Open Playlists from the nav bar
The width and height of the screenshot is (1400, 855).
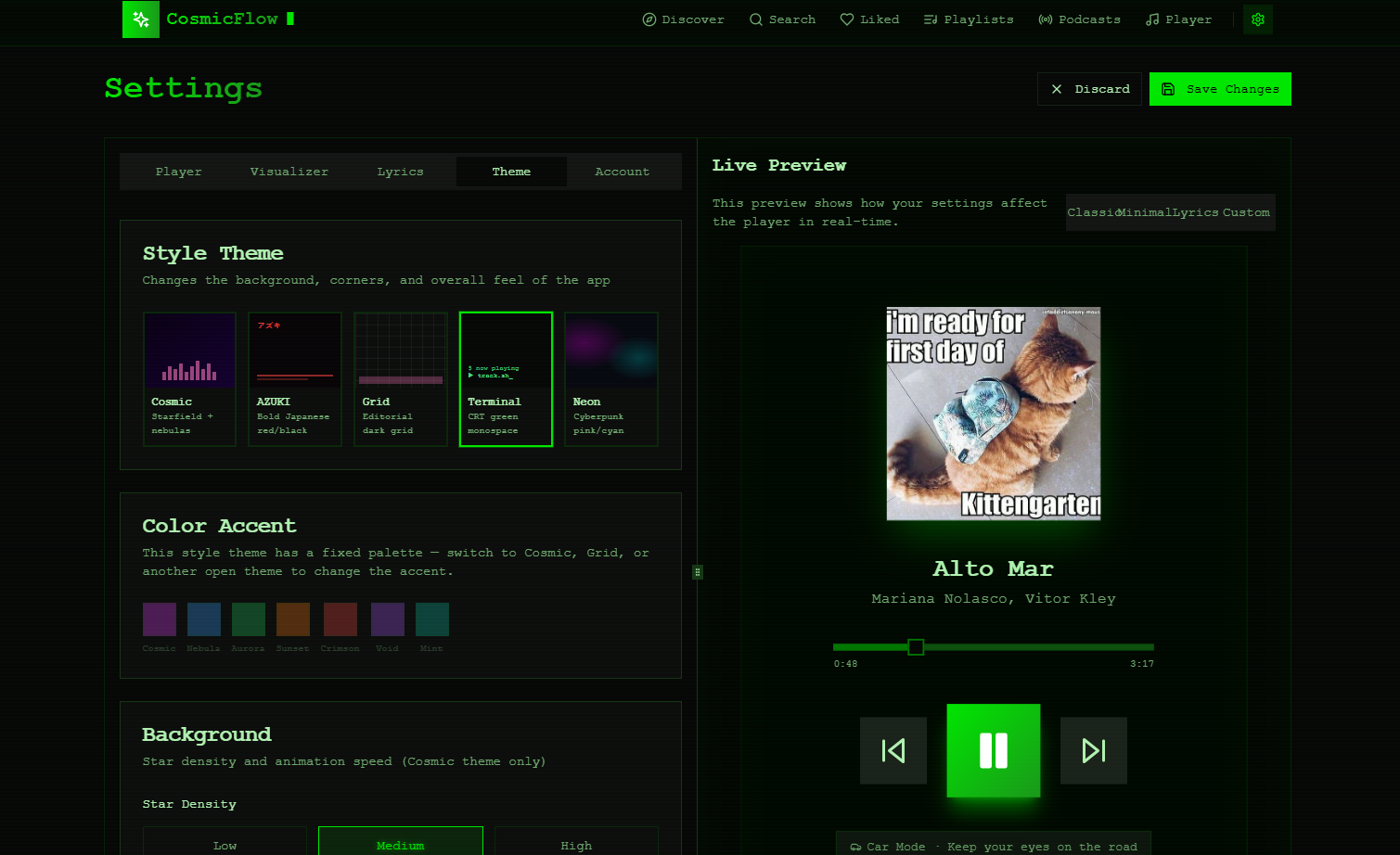point(969,19)
